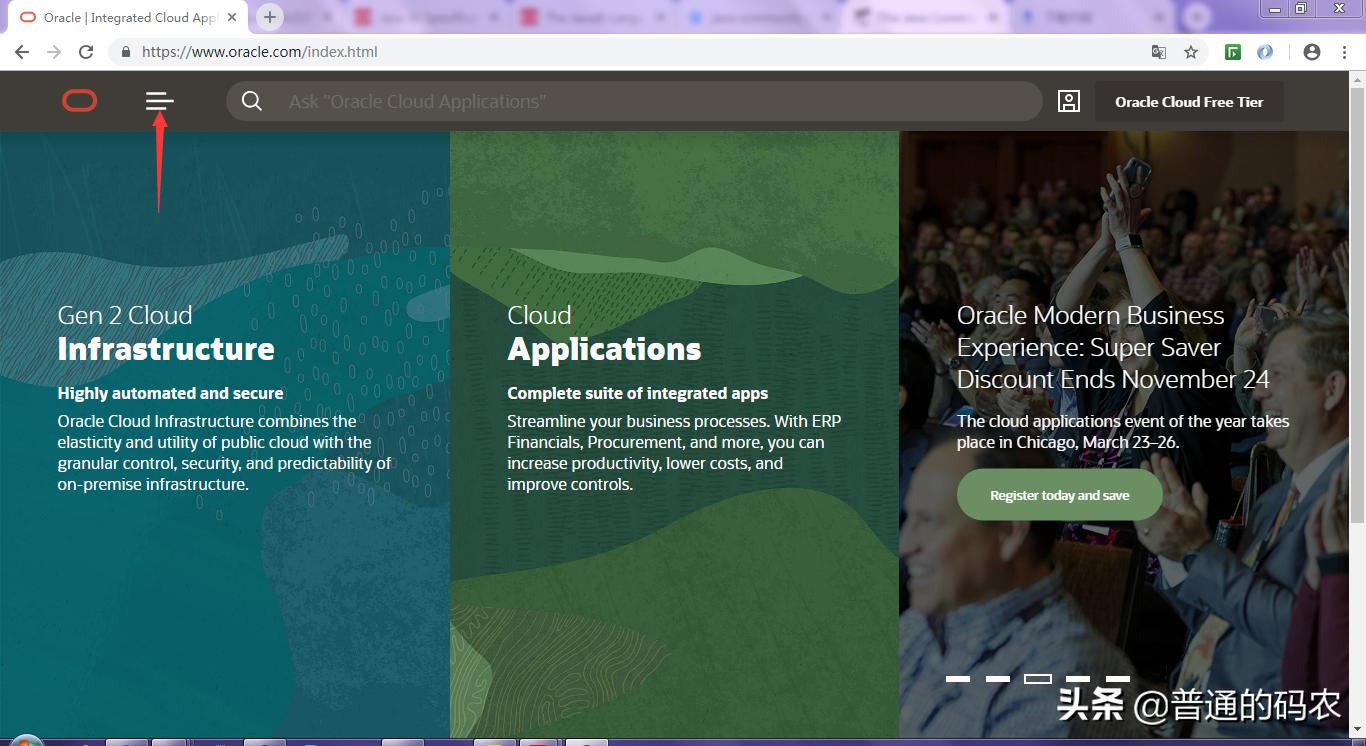
Task: Open the Oracle hamburger navigation menu
Action: (159, 101)
